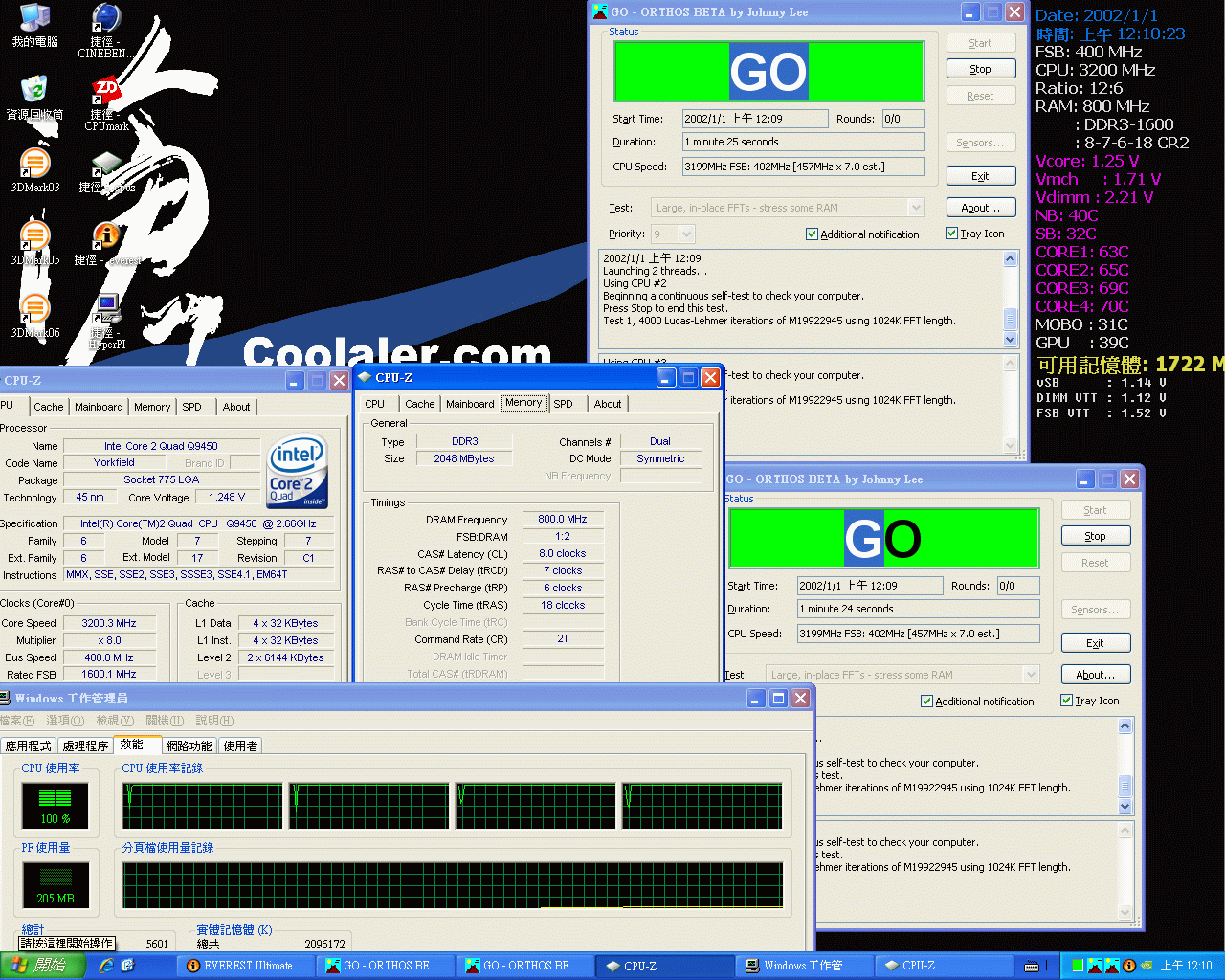The image size is (1225, 980).
Task: Open Mainboard tab in the left CPU-Z window
Action: (99, 407)
